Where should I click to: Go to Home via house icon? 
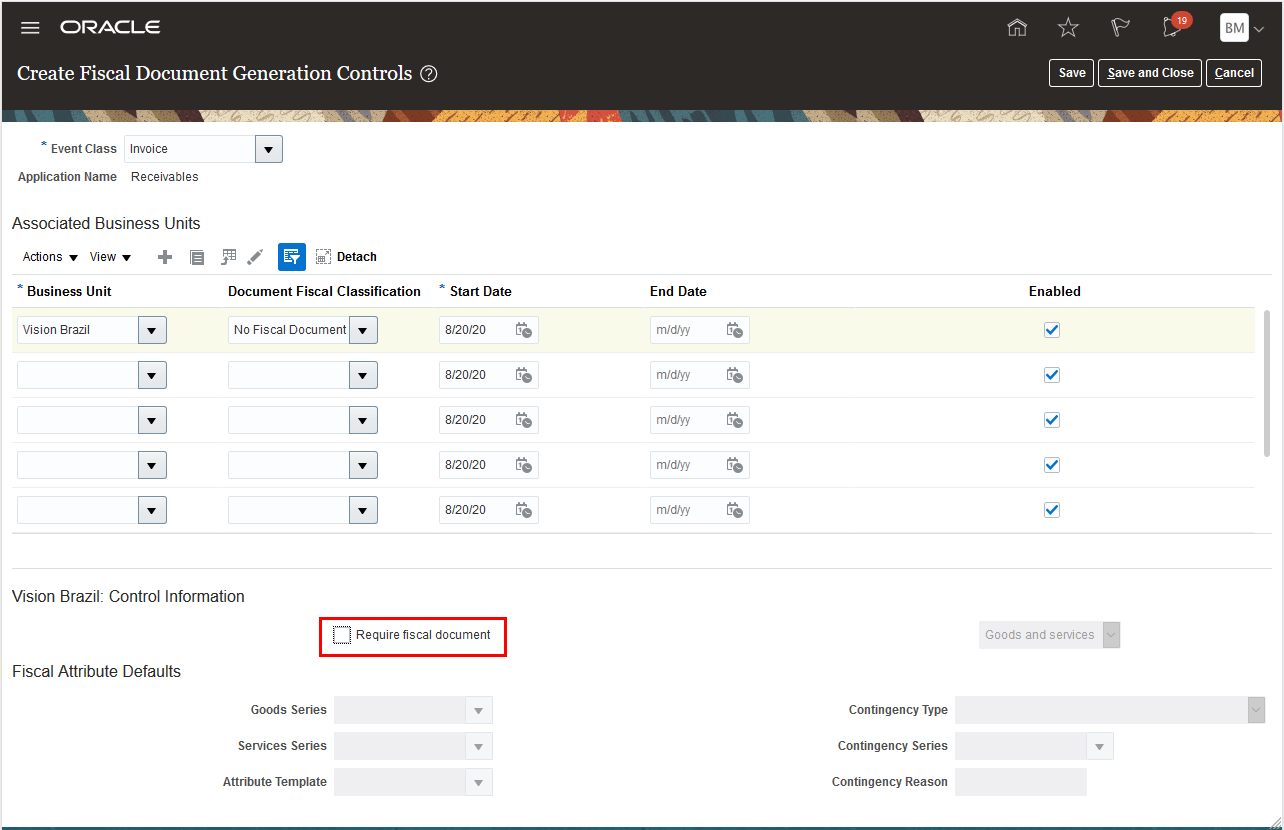pyautogui.click(x=1017, y=28)
